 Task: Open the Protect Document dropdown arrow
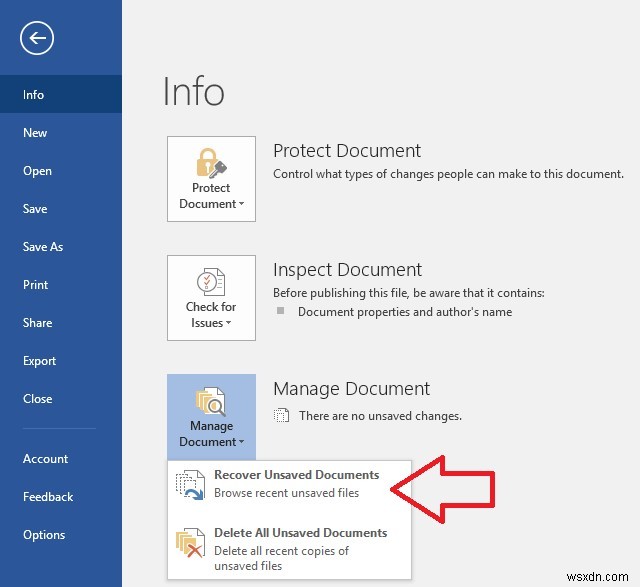(242, 204)
